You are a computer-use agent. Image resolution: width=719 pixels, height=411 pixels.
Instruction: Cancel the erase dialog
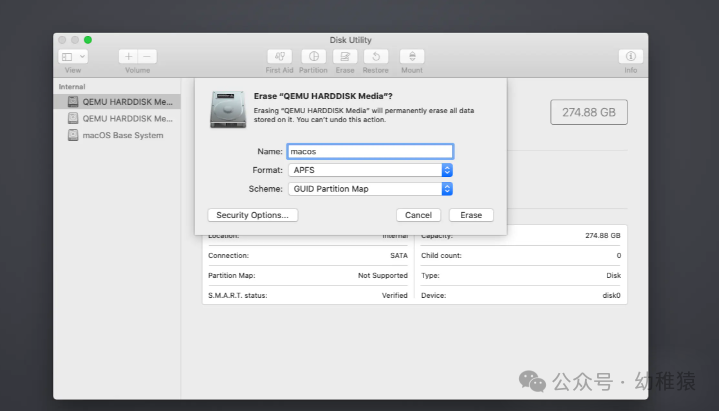418,215
